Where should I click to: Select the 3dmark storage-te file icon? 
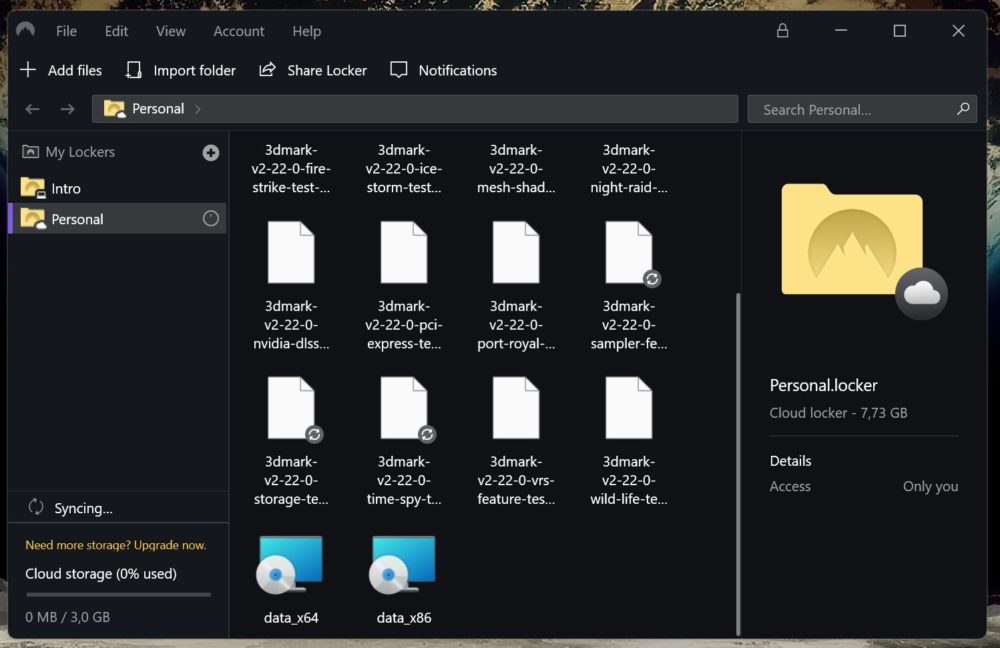coord(291,408)
